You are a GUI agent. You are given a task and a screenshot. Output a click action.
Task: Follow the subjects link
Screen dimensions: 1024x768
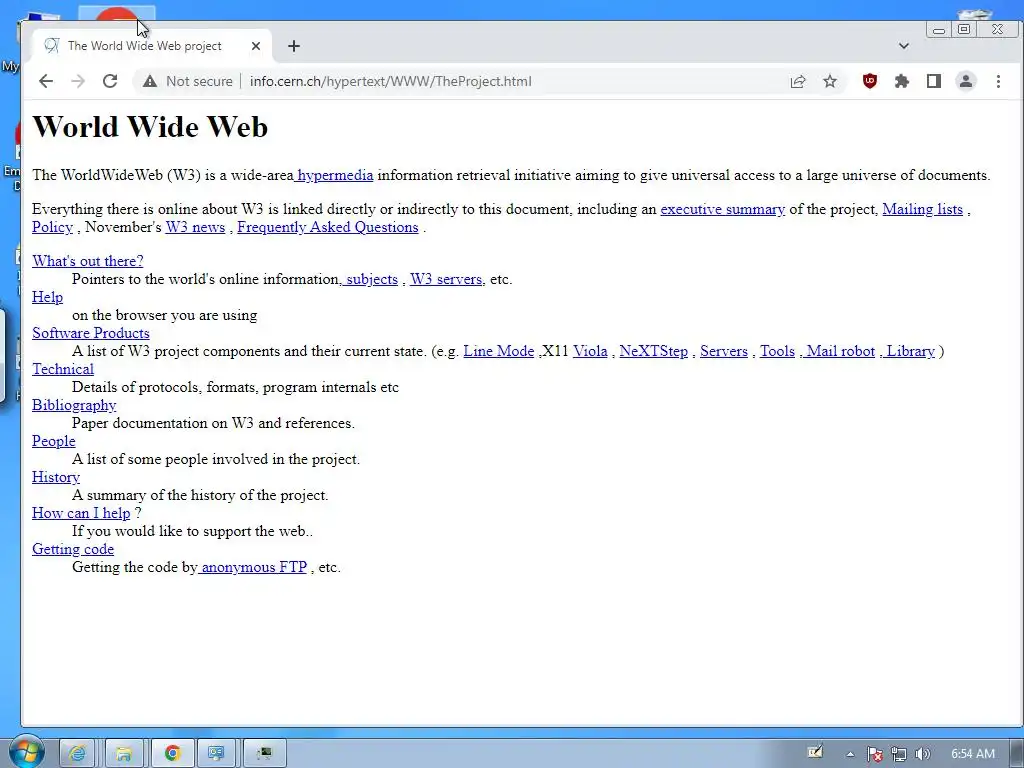tap(370, 280)
